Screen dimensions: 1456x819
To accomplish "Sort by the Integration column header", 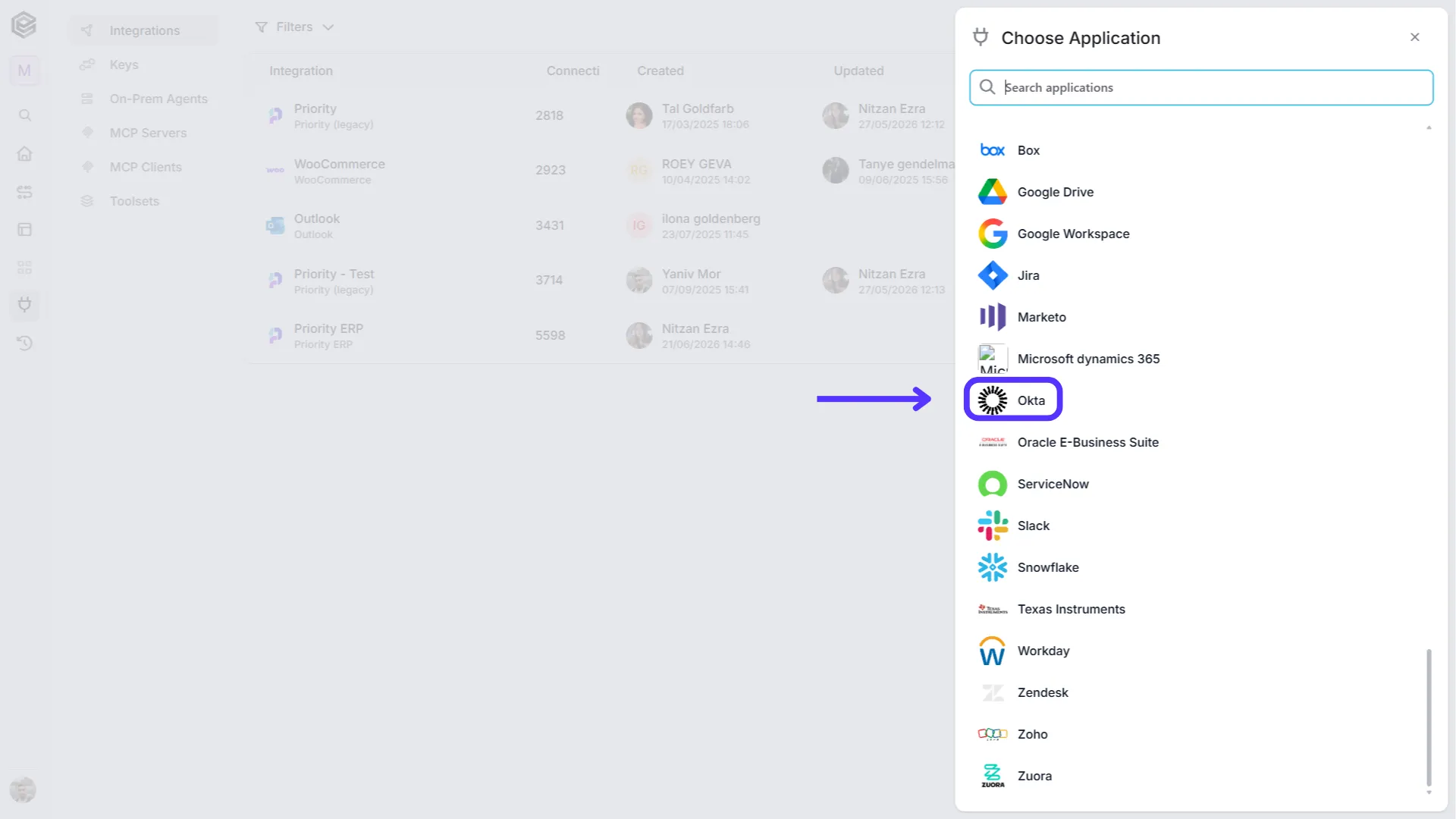I will click(x=301, y=71).
